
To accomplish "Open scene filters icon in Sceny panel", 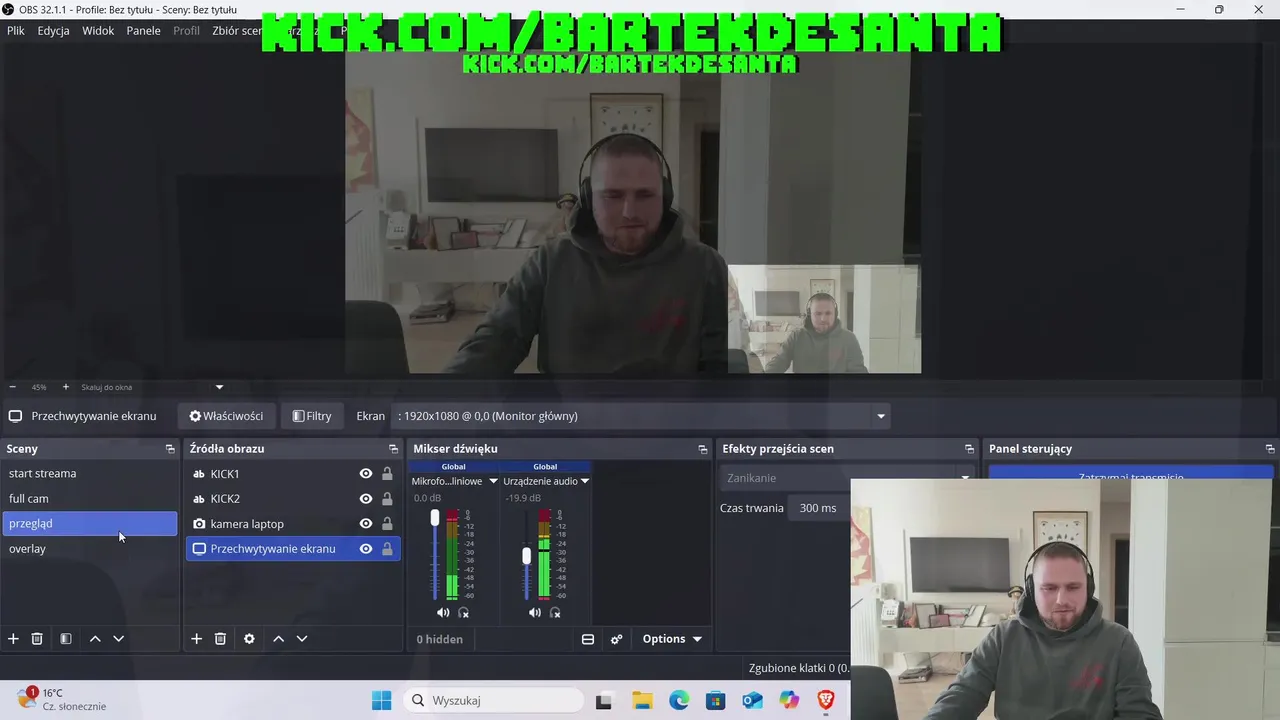I will pos(65,639).
